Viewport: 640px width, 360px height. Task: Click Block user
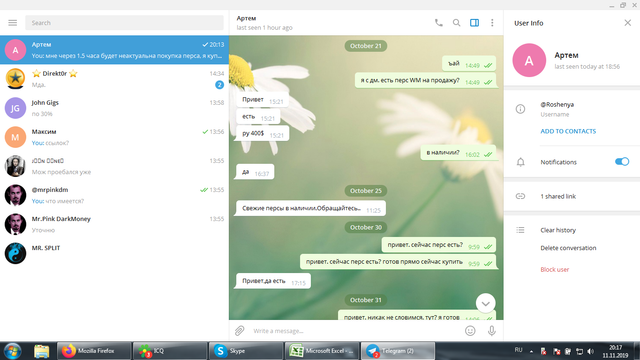[555, 269]
